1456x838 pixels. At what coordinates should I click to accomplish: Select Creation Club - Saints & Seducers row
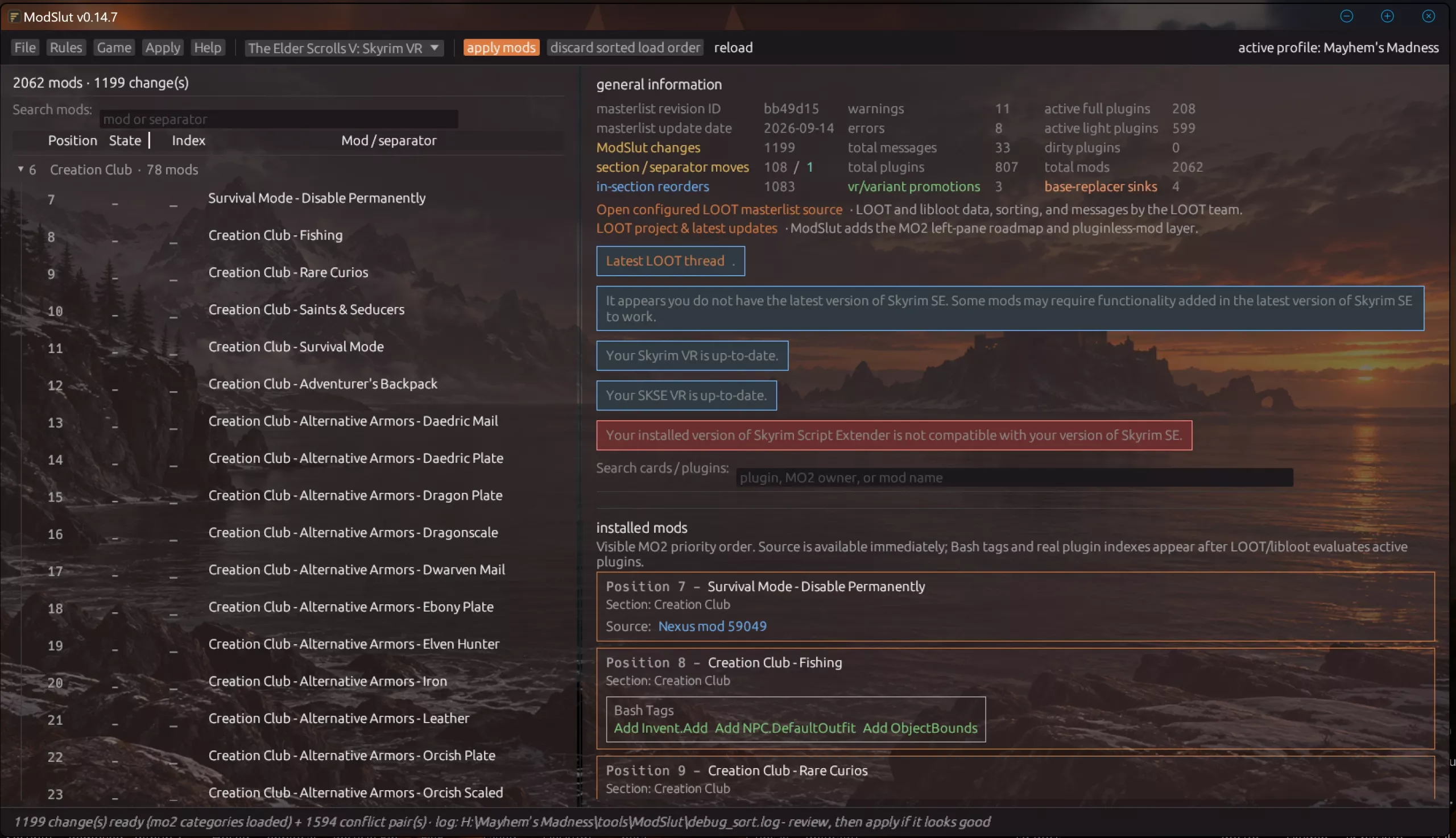(x=288, y=310)
